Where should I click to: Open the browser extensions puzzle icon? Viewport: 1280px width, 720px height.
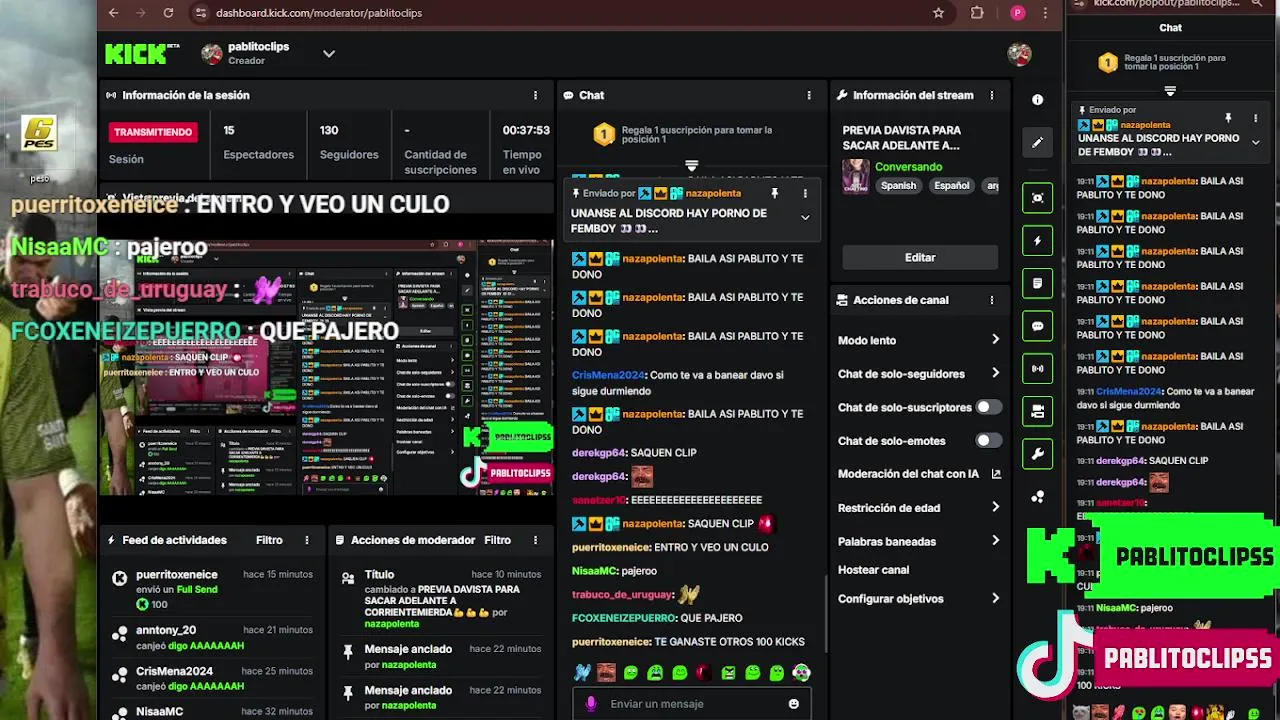978,13
